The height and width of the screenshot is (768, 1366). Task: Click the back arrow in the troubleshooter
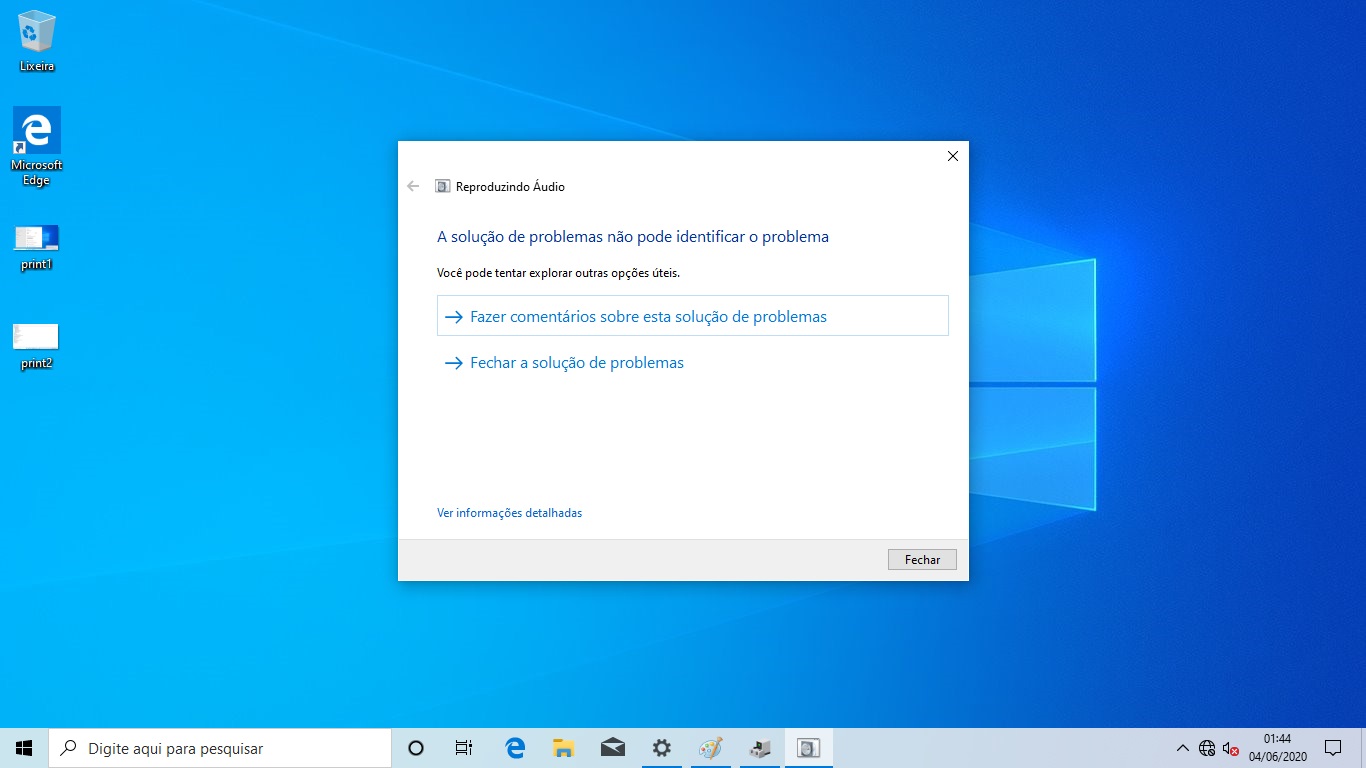[413, 186]
